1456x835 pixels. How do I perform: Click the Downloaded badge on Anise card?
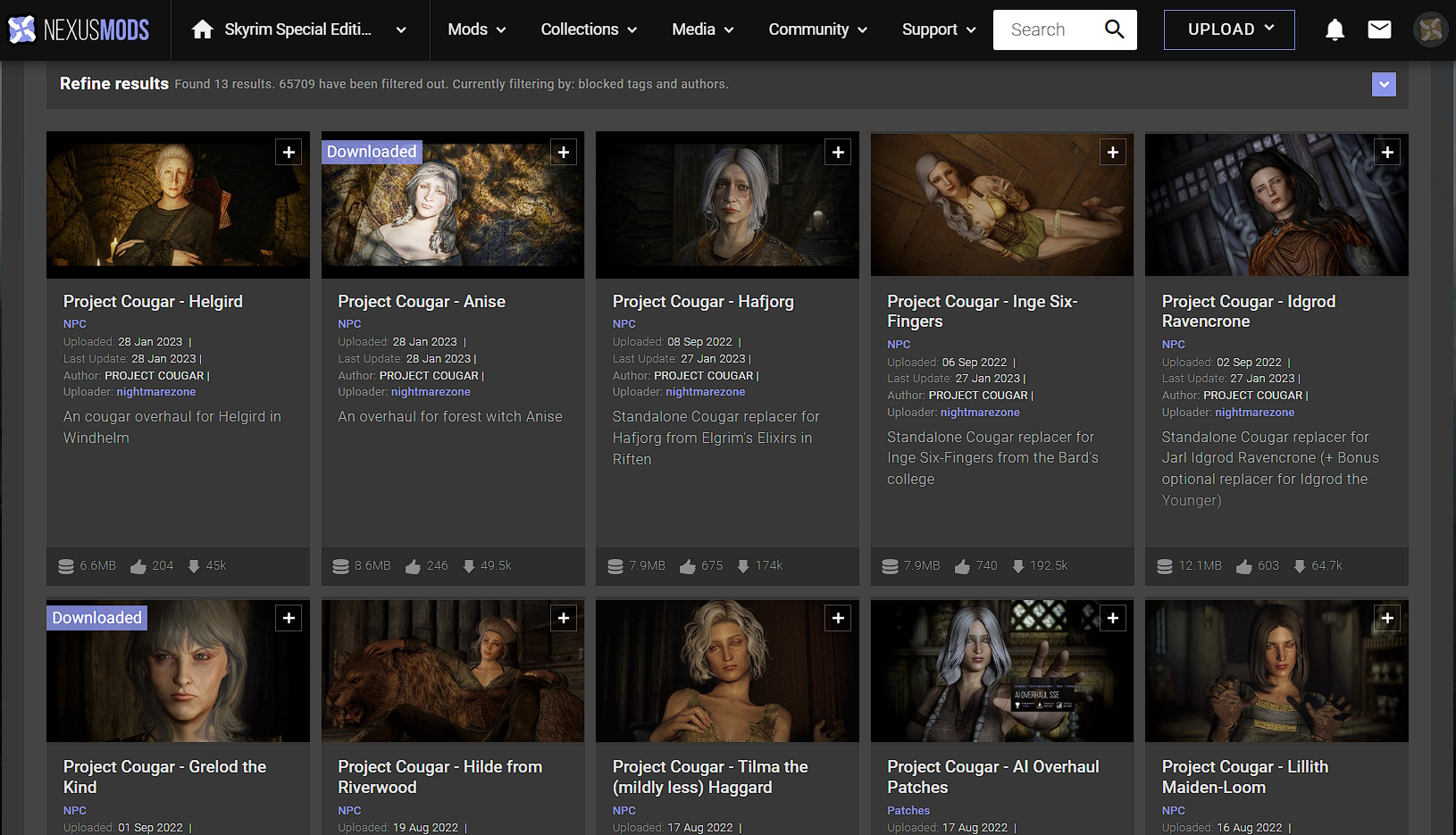(372, 152)
